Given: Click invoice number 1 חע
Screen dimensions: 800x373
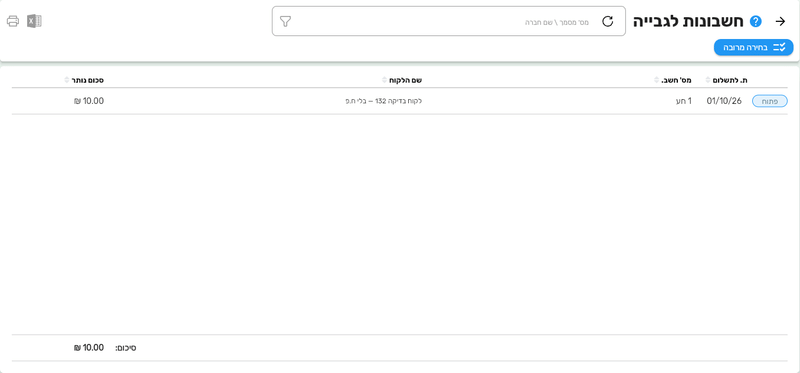Looking at the screenshot, I should (684, 101).
